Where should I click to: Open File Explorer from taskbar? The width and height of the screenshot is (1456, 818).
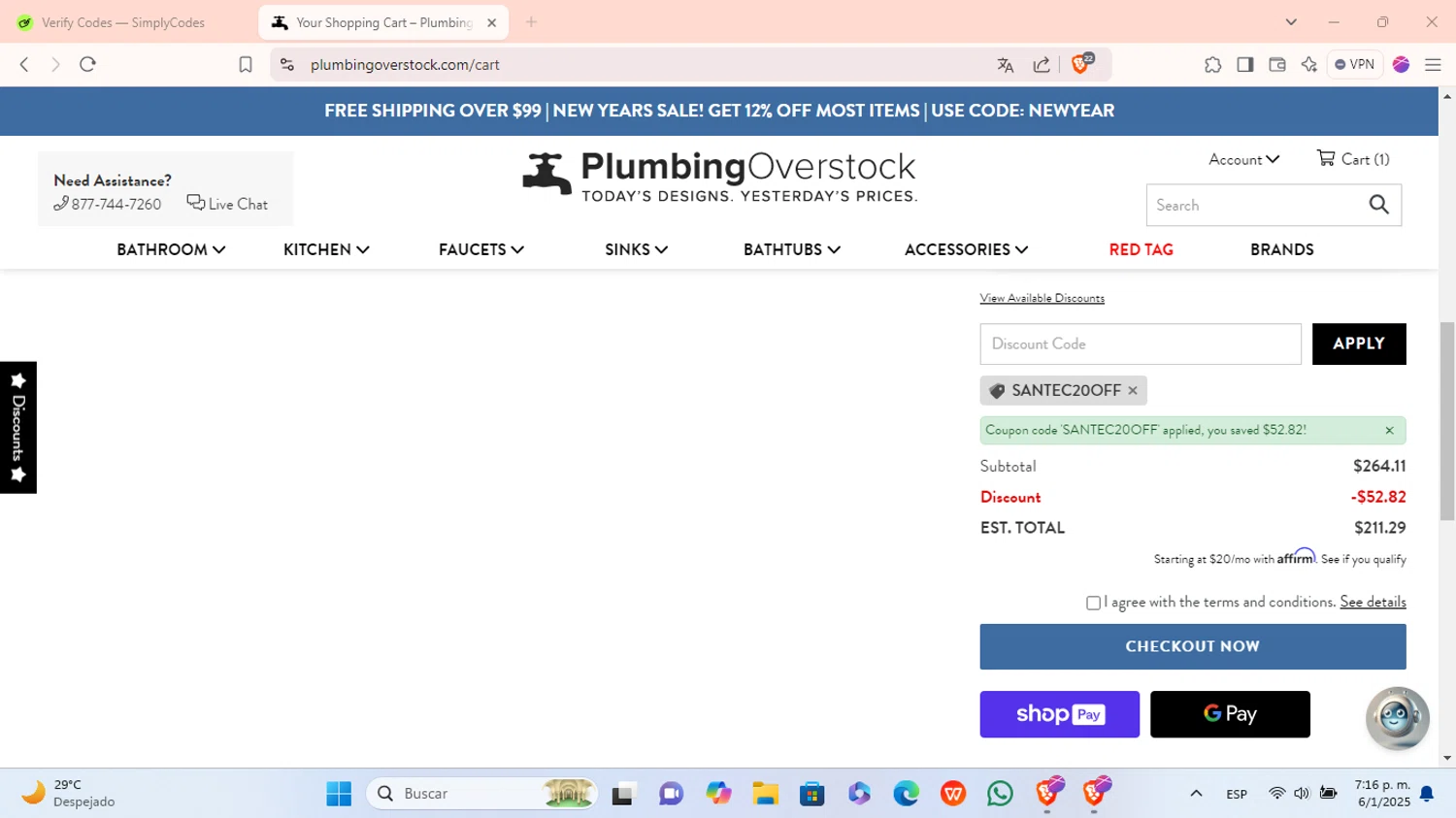765,794
